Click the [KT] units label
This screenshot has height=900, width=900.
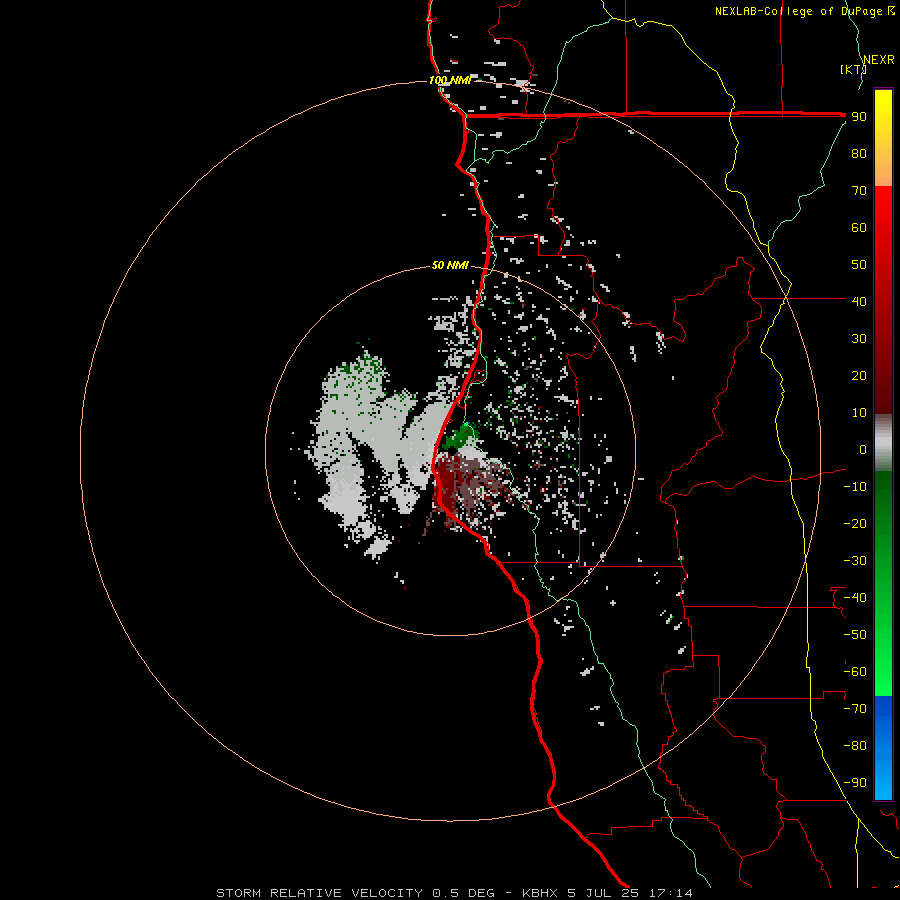pyautogui.click(x=853, y=69)
